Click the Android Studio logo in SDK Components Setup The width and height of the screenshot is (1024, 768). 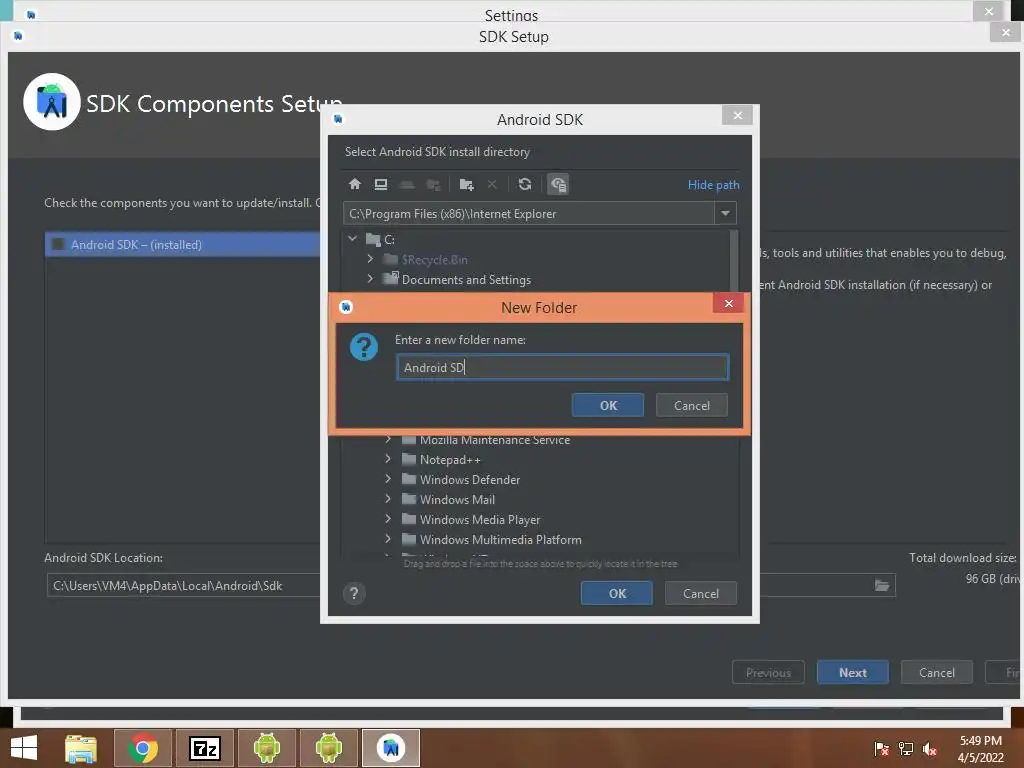[x=52, y=102]
